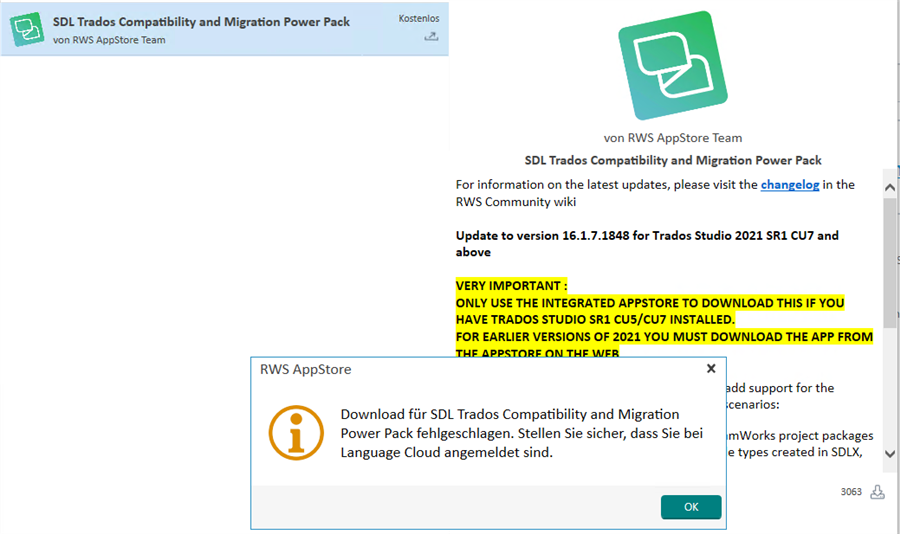Click the Power Pack list icon
This screenshot has height=534, width=900.
(26, 29)
